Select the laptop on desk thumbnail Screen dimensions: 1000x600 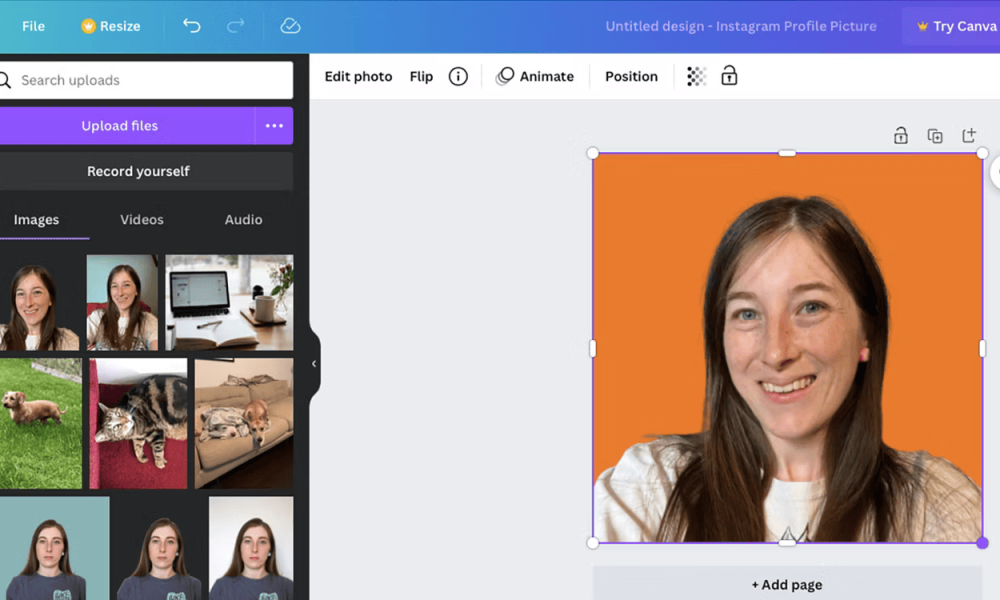coord(230,302)
